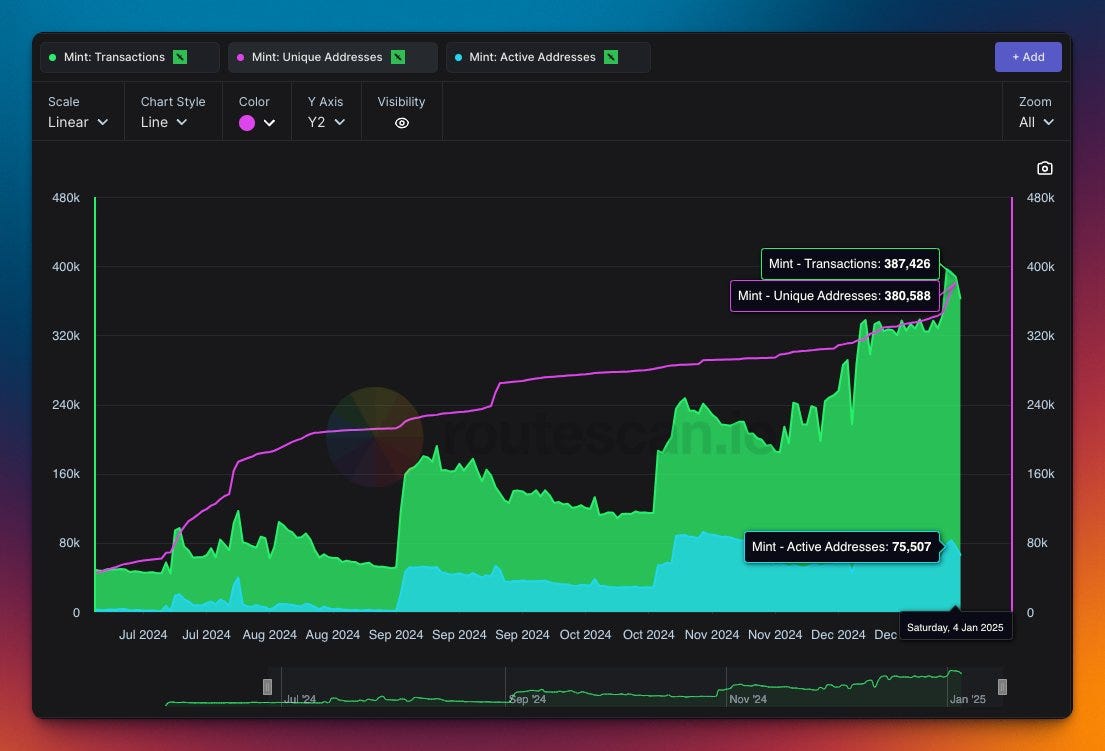Image resolution: width=1105 pixels, height=751 pixels.
Task: Click the left range navigator handle
Action: tap(267, 687)
